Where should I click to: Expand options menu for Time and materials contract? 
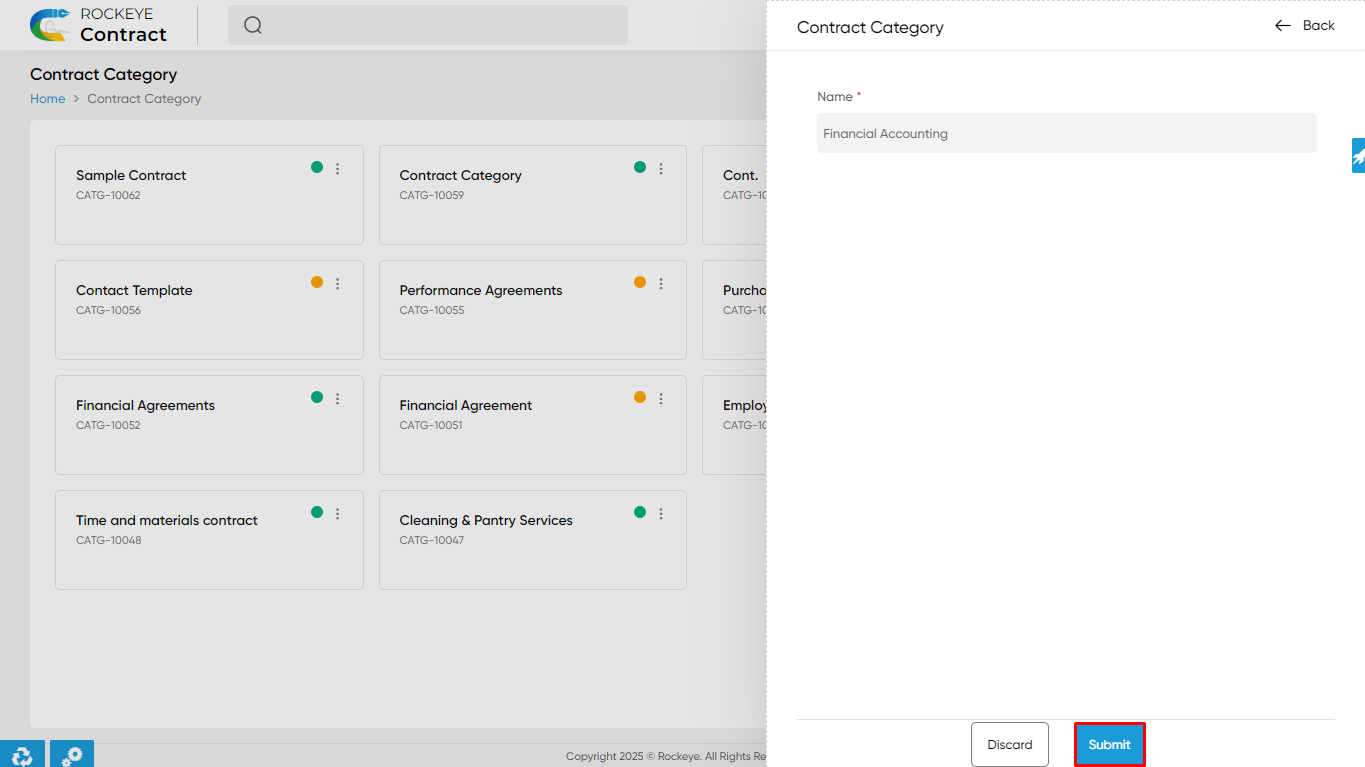coord(338,514)
